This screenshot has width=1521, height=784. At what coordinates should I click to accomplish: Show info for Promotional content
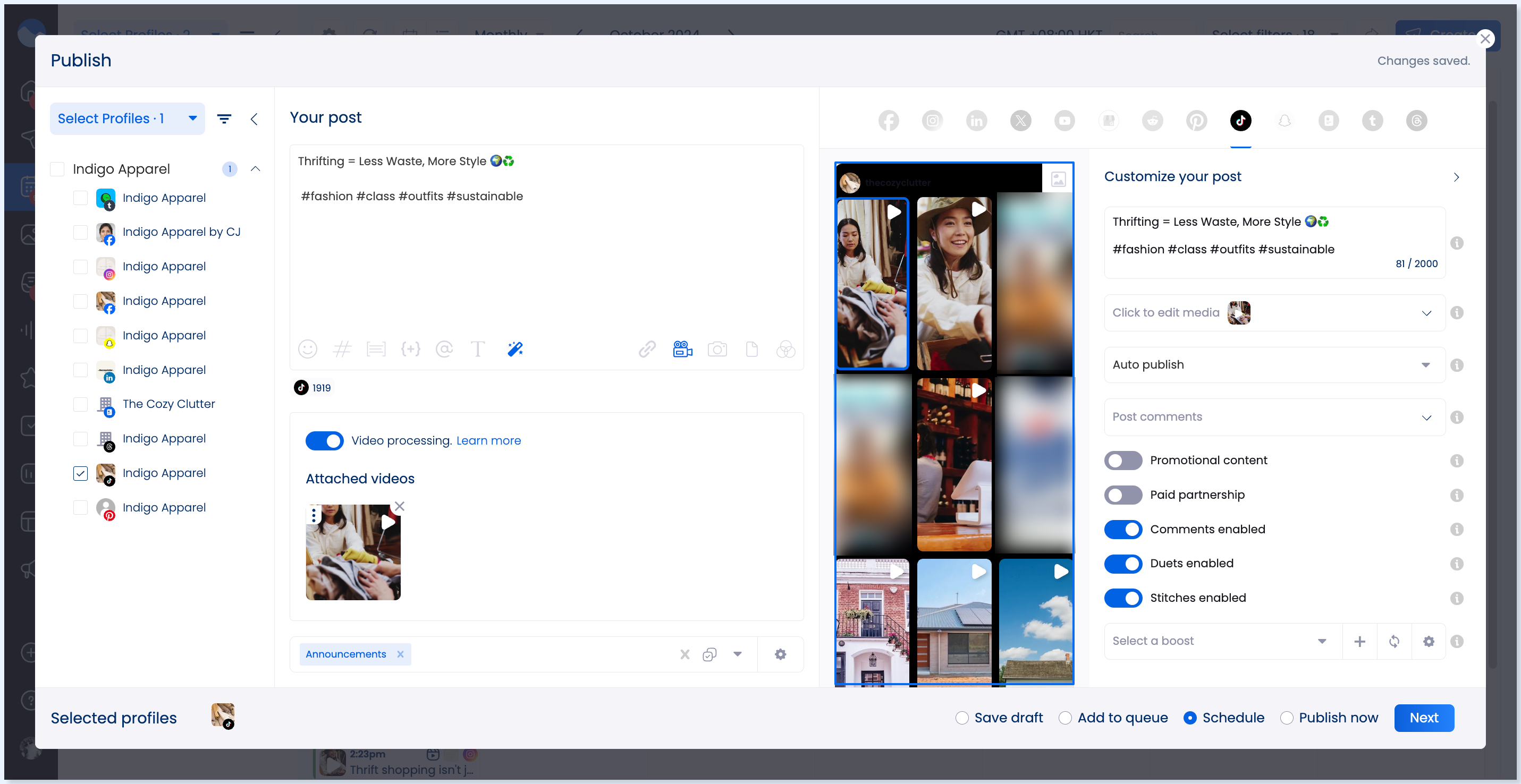[x=1457, y=461]
